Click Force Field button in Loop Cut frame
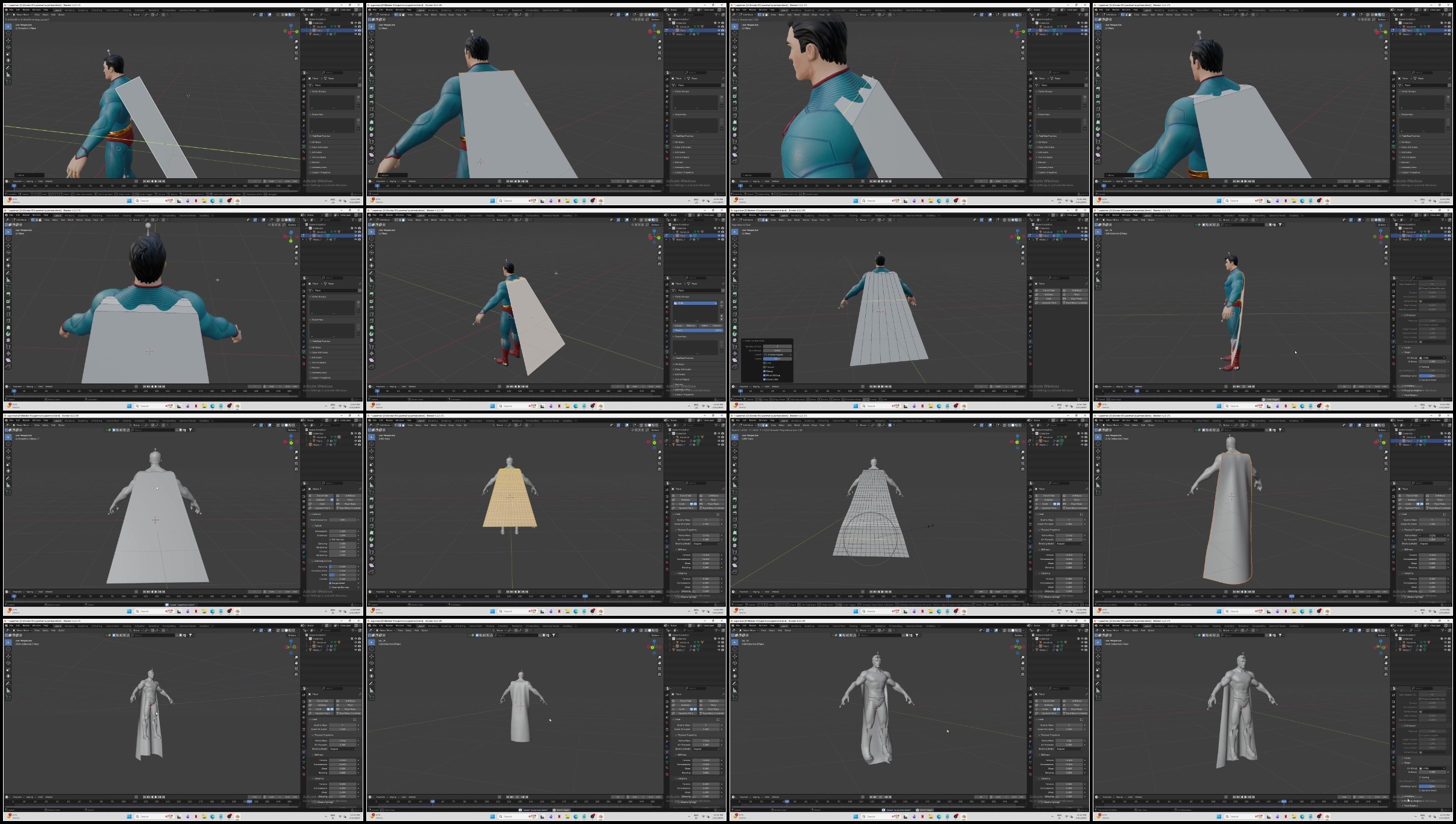 pos(1048,290)
